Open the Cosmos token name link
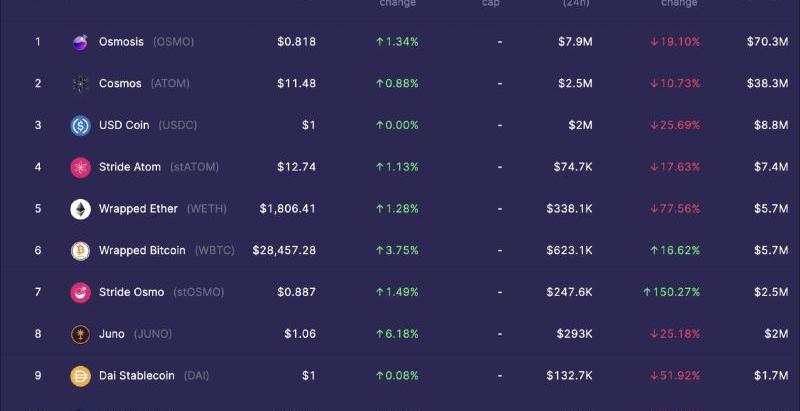 (x=120, y=84)
